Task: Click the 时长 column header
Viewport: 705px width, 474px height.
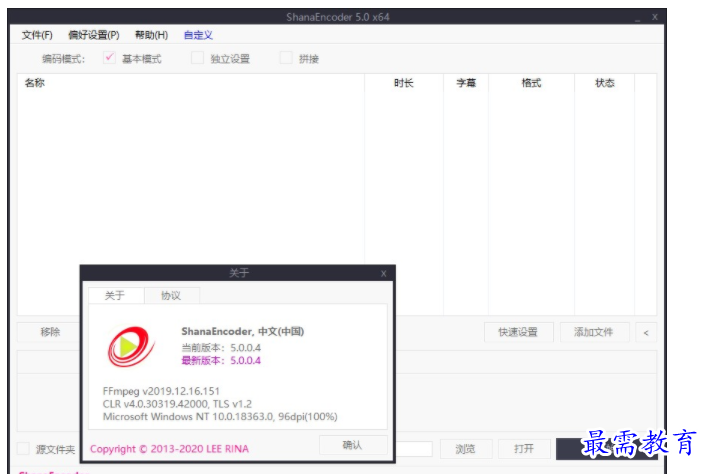Action: [404, 83]
